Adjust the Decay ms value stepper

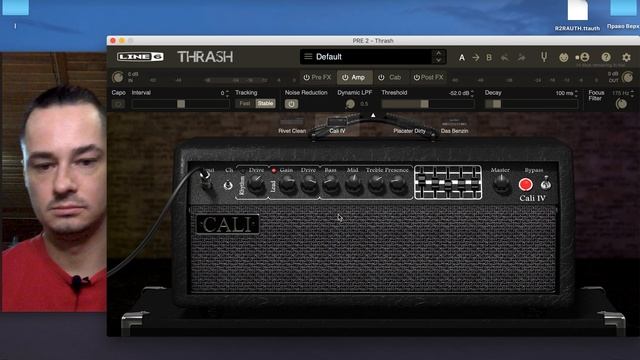pyautogui.click(x=576, y=93)
